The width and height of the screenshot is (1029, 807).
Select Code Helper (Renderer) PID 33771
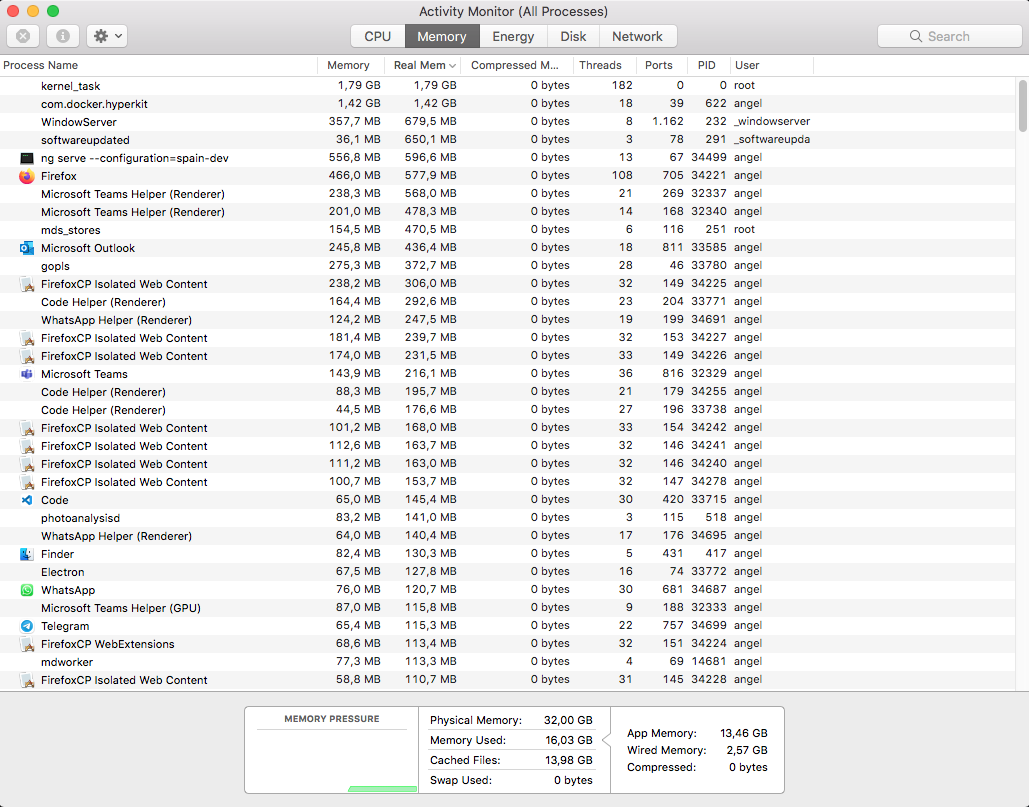pos(509,302)
